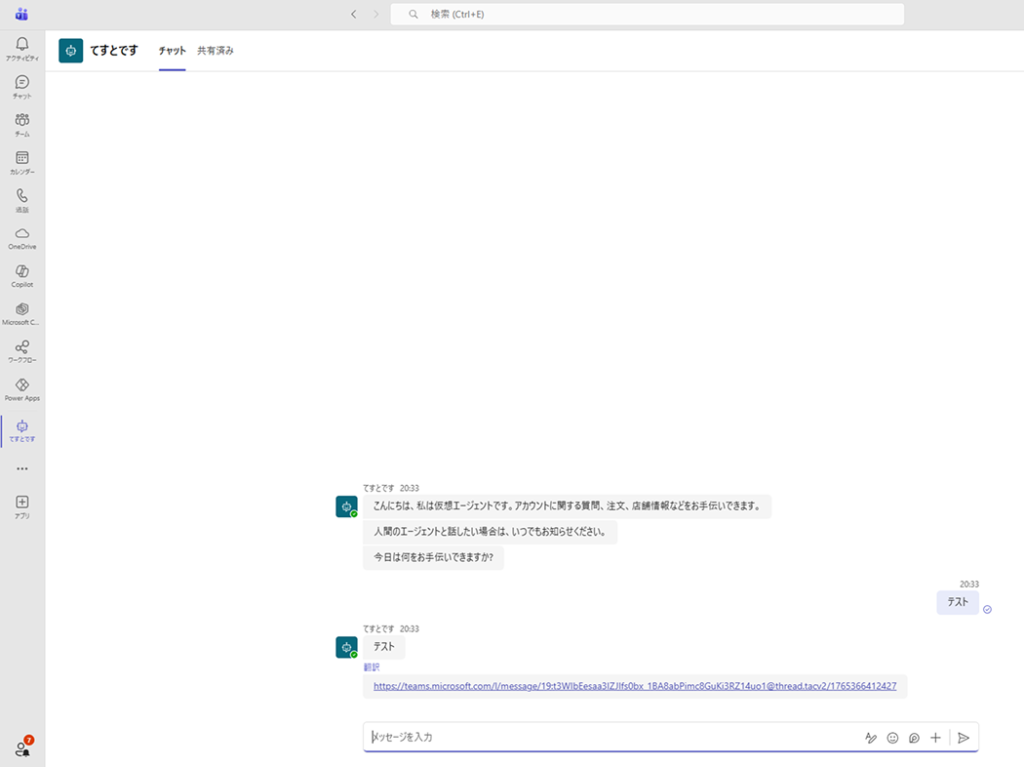This screenshot has height=767, width=1024.
Task: Open OneDrive from the sidebar
Action: 21,234
